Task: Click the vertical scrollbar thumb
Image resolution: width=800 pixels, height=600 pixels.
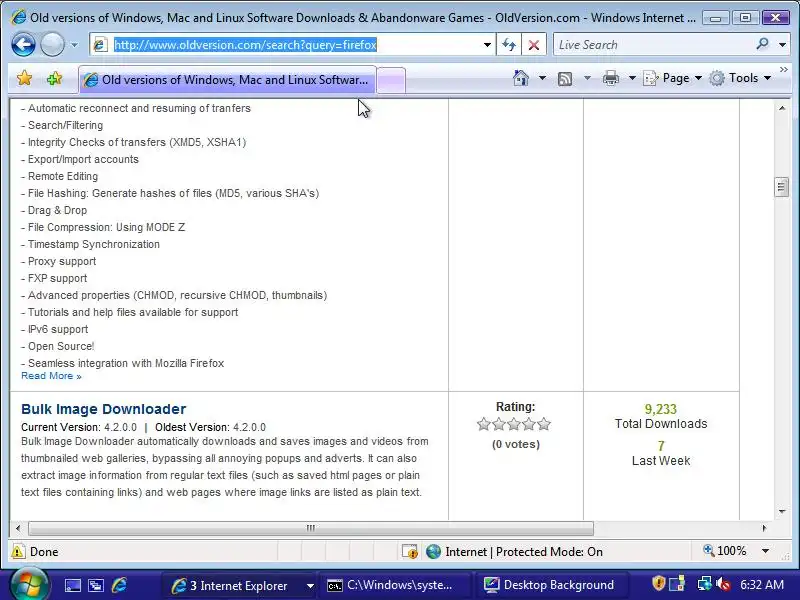Action: coord(782,187)
